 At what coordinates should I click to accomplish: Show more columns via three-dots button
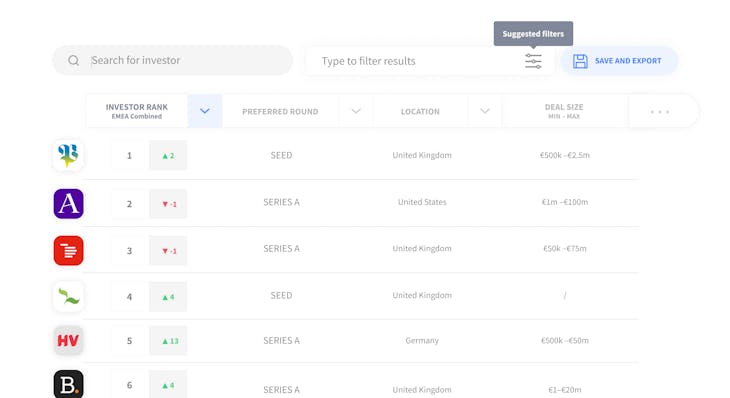(660, 112)
